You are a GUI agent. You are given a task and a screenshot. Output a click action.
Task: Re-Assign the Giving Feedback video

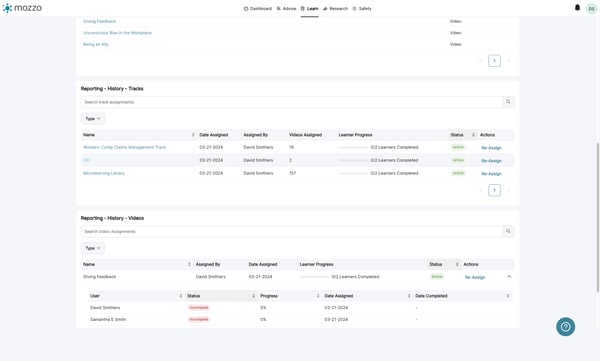[x=475, y=277]
